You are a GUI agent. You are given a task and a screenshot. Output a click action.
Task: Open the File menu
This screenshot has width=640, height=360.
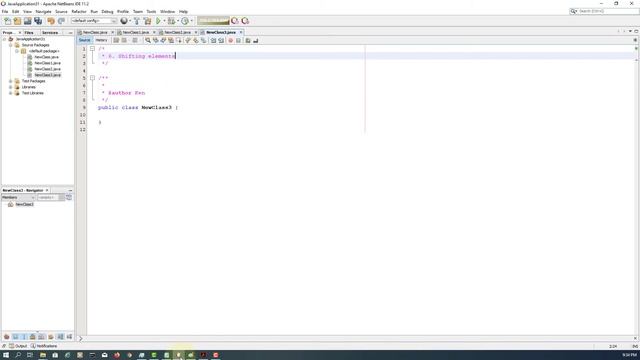pos(5,11)
